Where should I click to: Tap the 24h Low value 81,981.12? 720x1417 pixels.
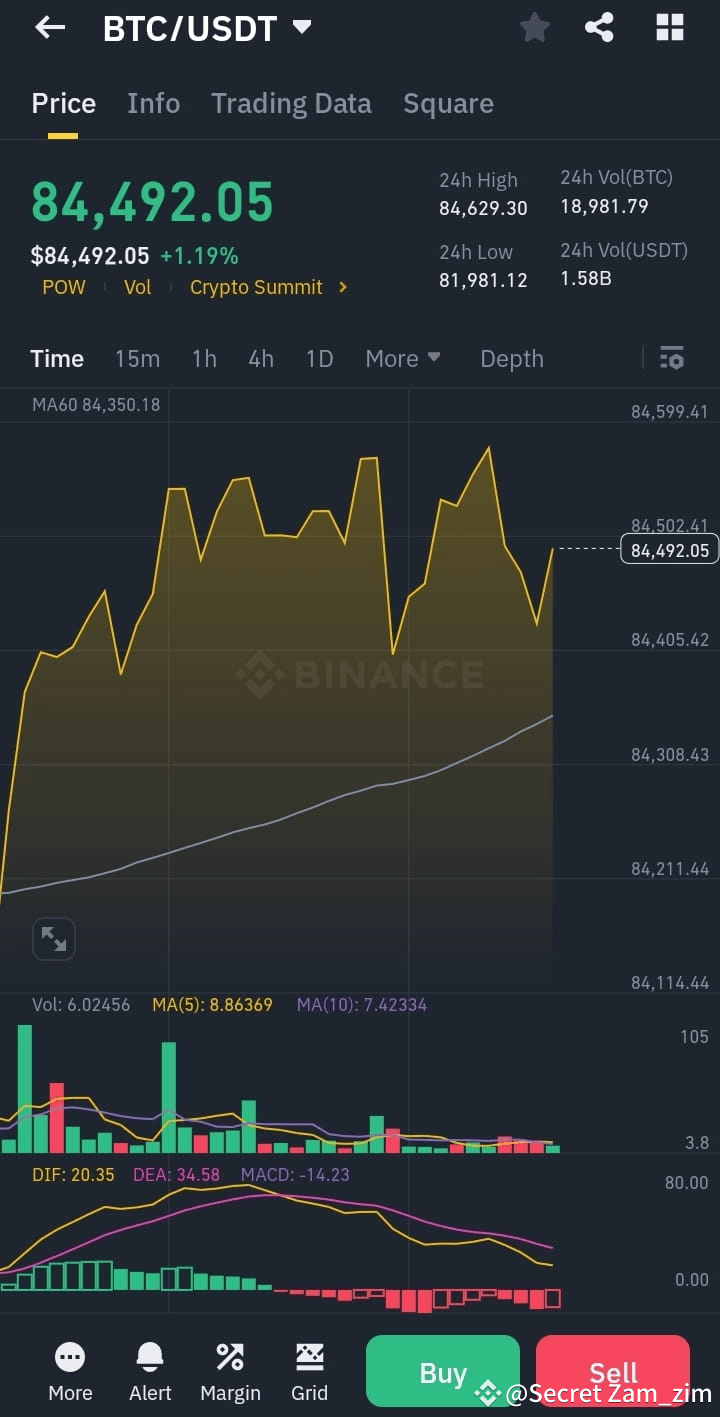[x=483, y=280]
